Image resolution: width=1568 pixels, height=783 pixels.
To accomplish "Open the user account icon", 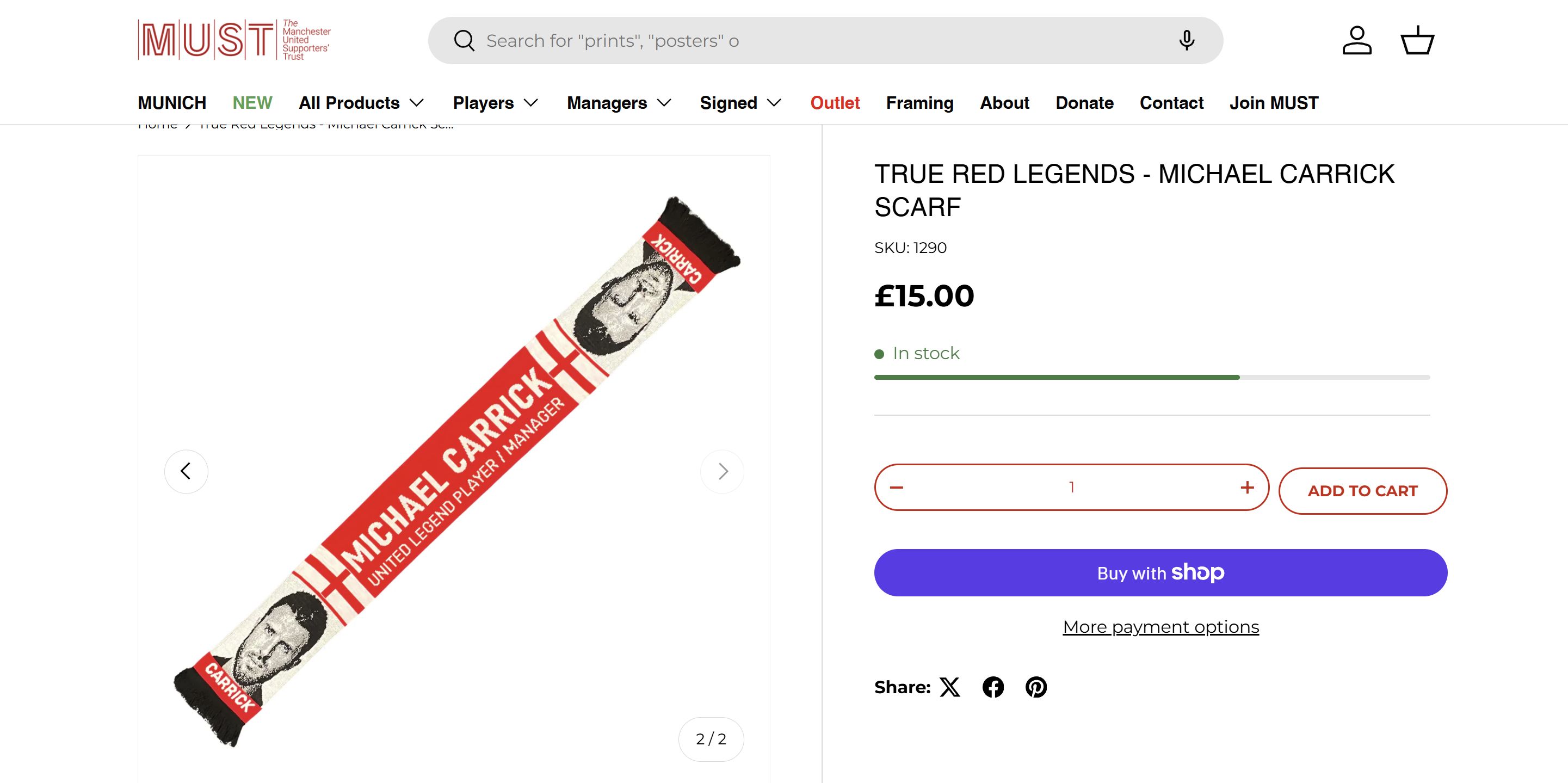I will tap(1357, 40).
